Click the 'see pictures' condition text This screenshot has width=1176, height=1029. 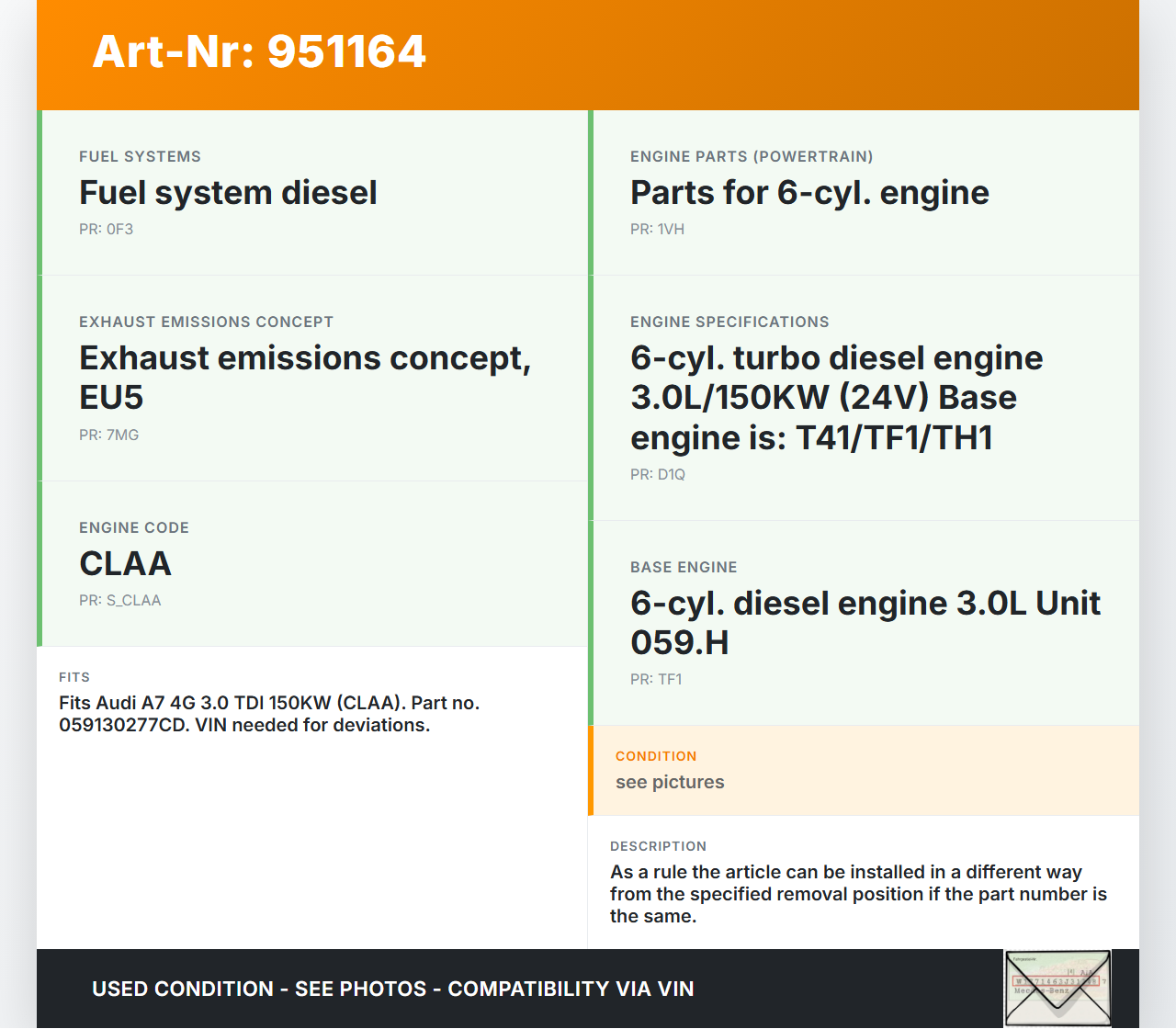pyautogui.click(x=670, y=782)
